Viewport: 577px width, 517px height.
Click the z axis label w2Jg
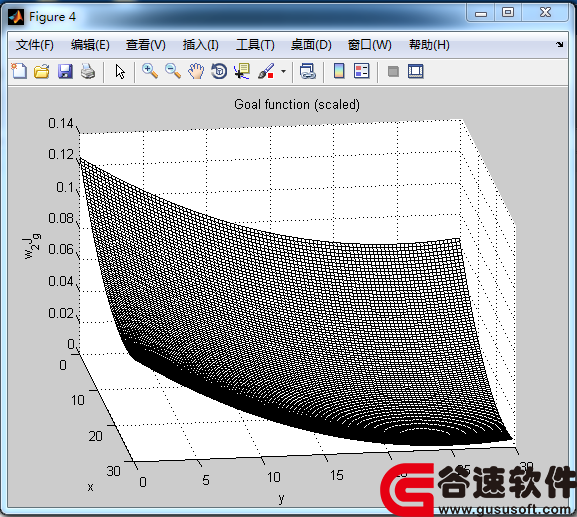point(32,247)
